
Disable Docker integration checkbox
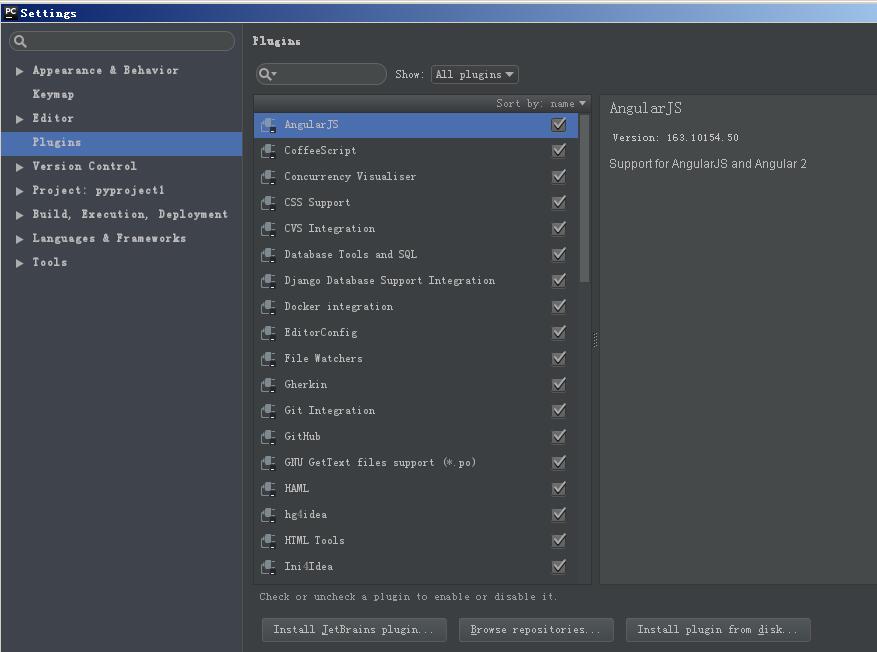[x=559, y=306]
